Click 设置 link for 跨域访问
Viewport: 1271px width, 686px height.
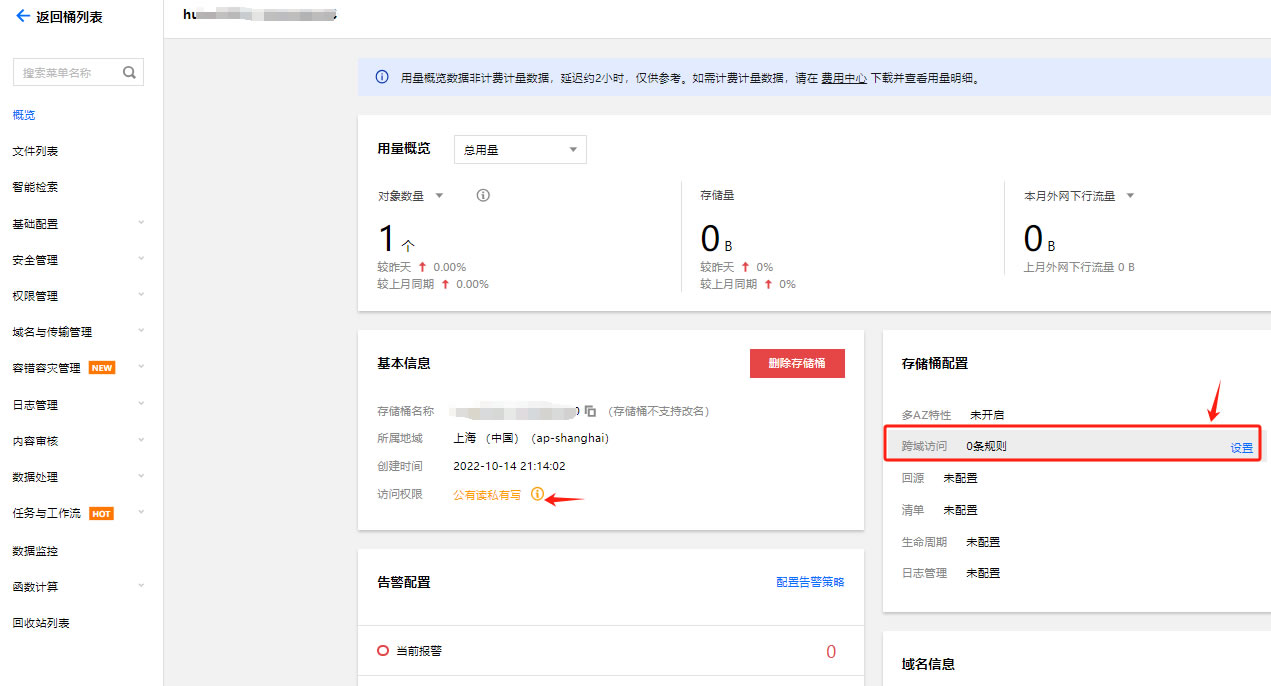1241,448
